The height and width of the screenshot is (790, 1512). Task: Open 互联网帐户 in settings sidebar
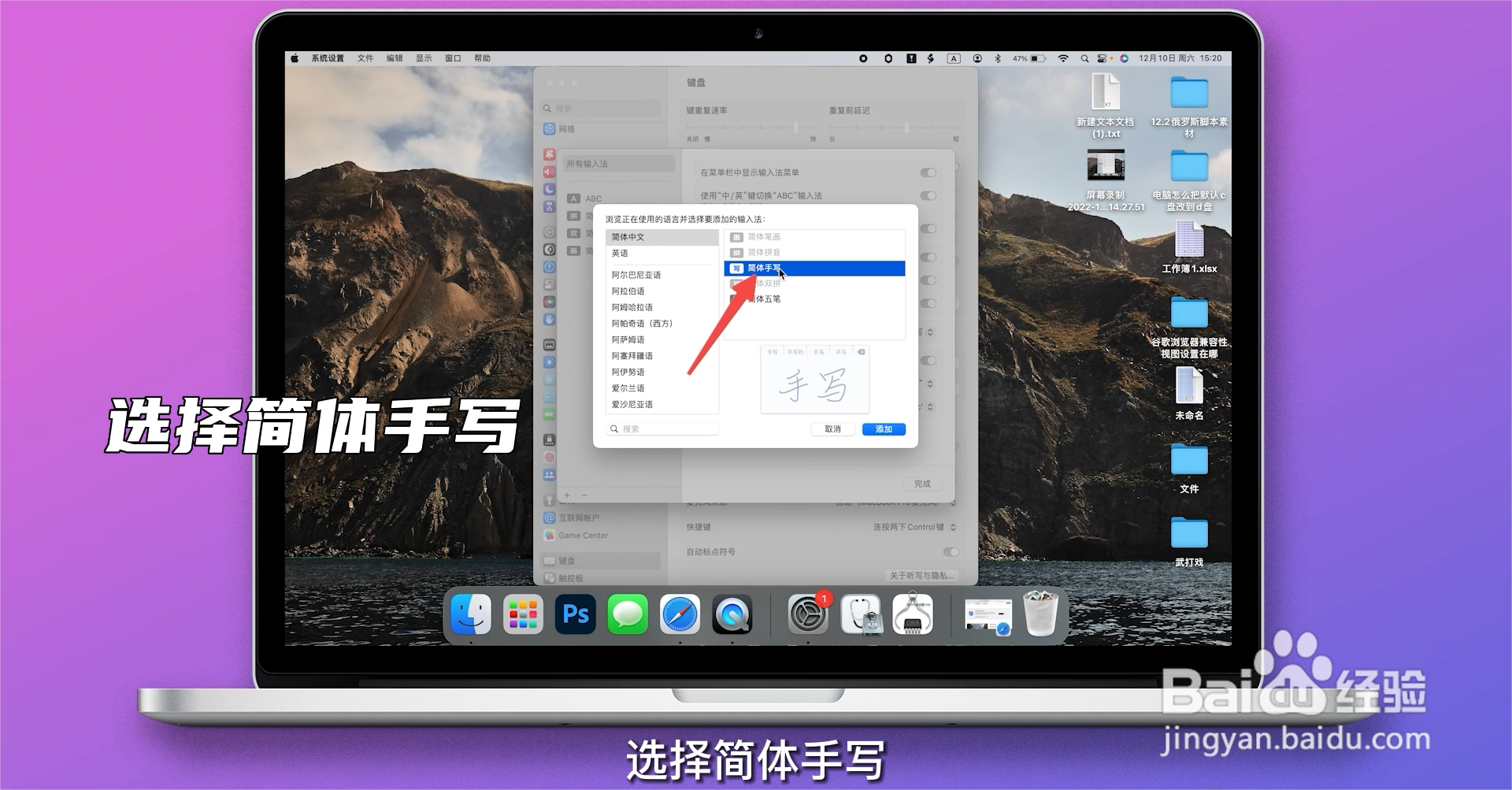[602, 518]
